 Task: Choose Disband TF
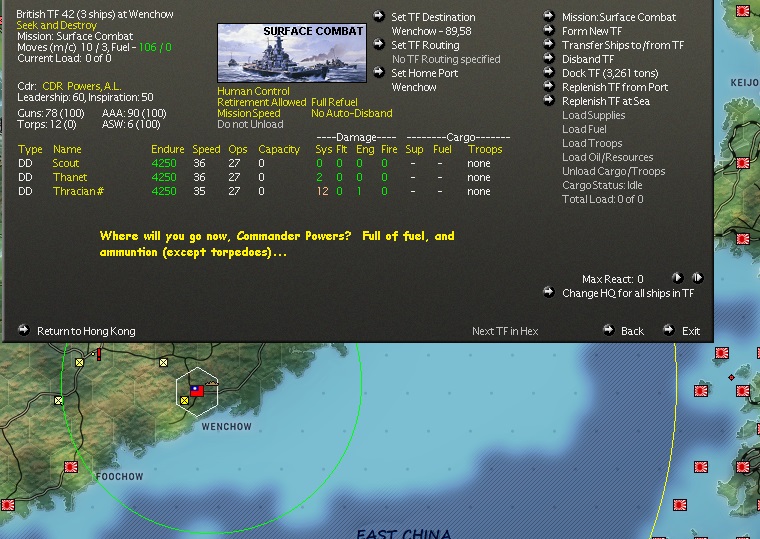tap(588, 59)
